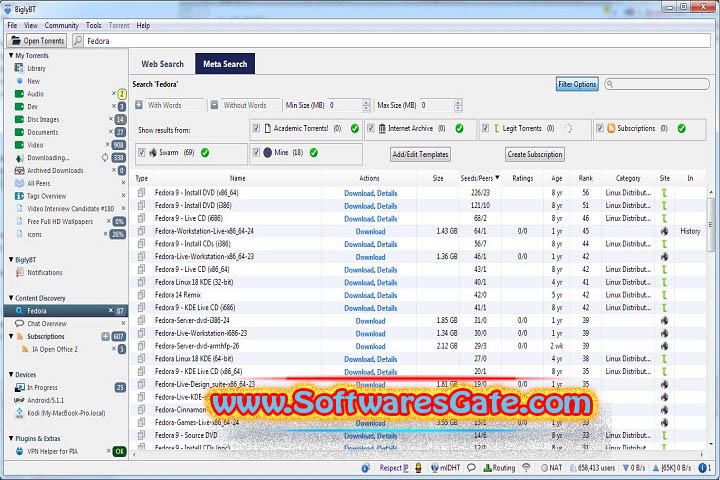Click the Routing status icon
720x480 pixels.
[x=488, y=468]
